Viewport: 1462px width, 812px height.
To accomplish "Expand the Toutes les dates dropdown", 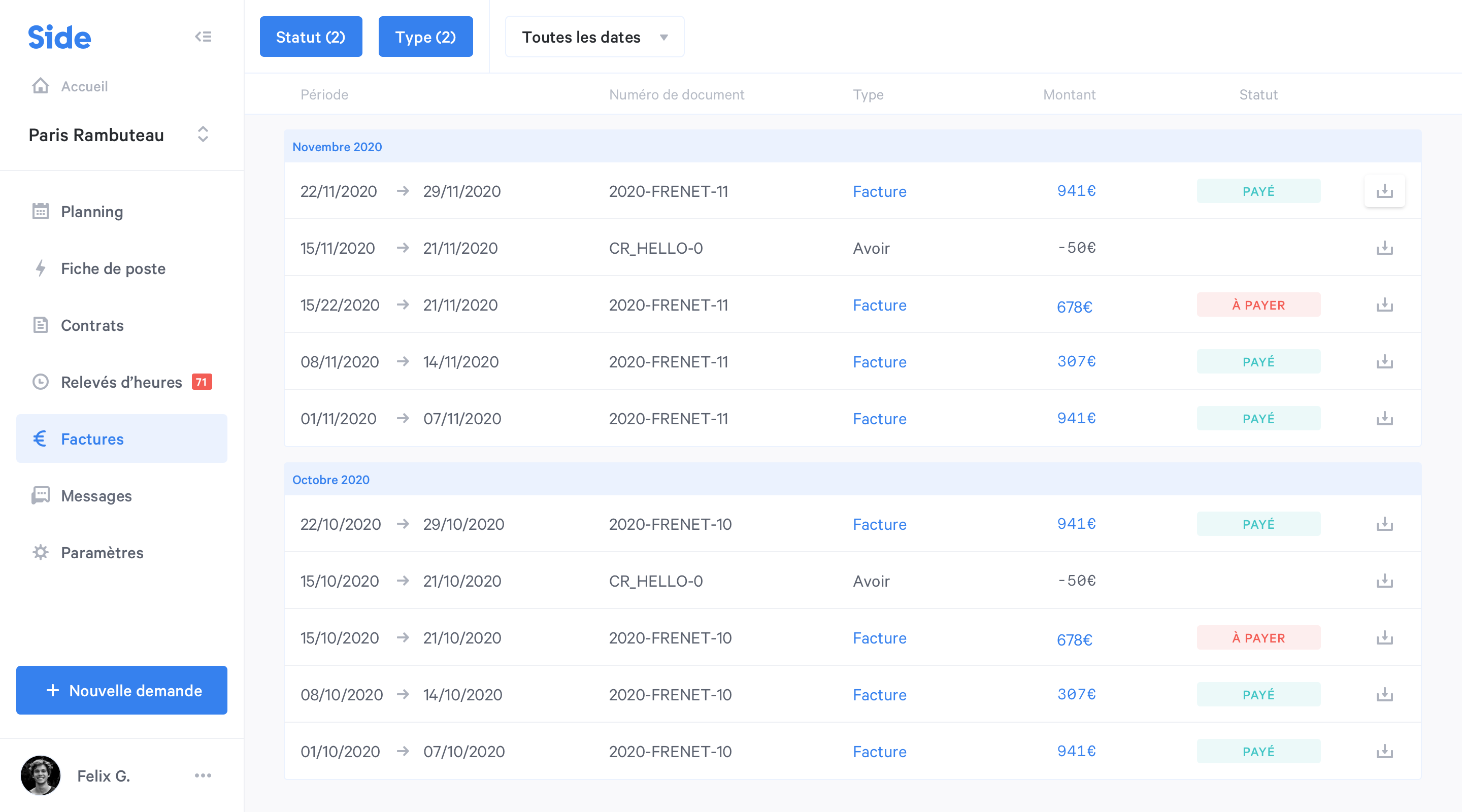I will tap(594, 37).
